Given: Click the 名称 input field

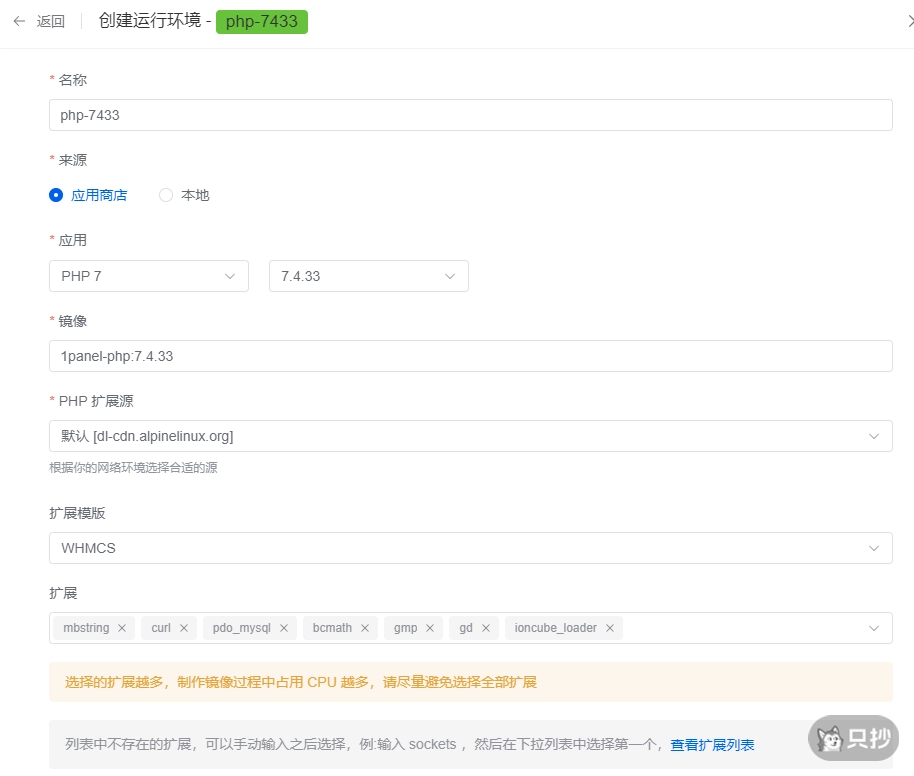Looking at the screenshot, I should (470, 115).
